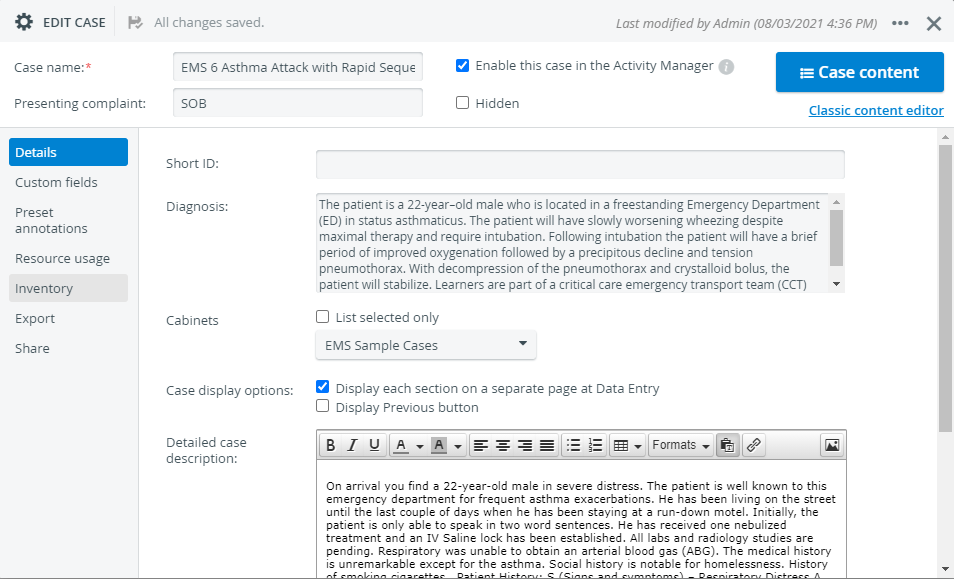Toggle italic text in editor toolbar
954x579 pixels.
(x=352, y=445)
